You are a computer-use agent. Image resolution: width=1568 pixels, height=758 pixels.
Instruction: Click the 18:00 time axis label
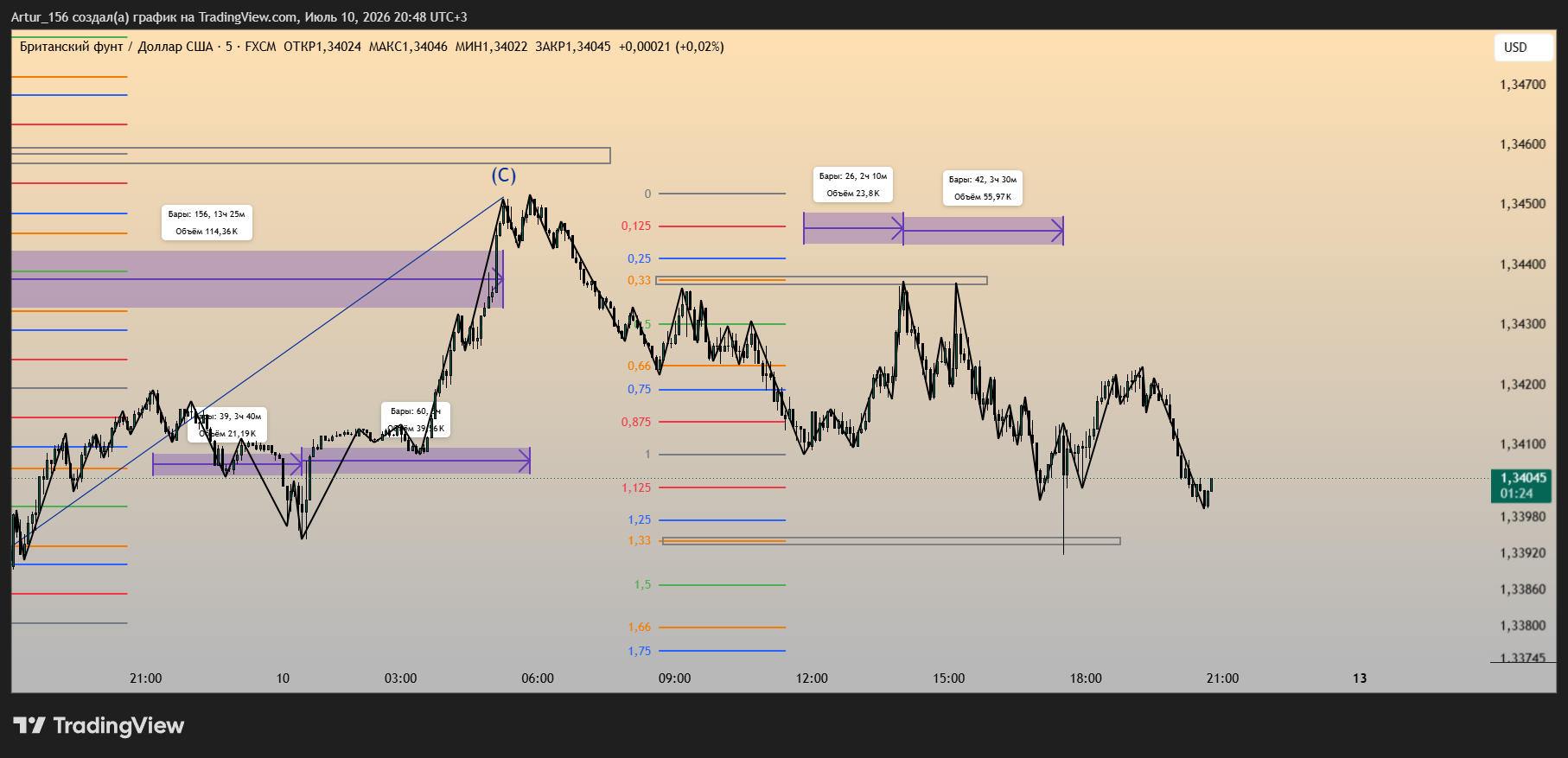tap(1086, 678)
